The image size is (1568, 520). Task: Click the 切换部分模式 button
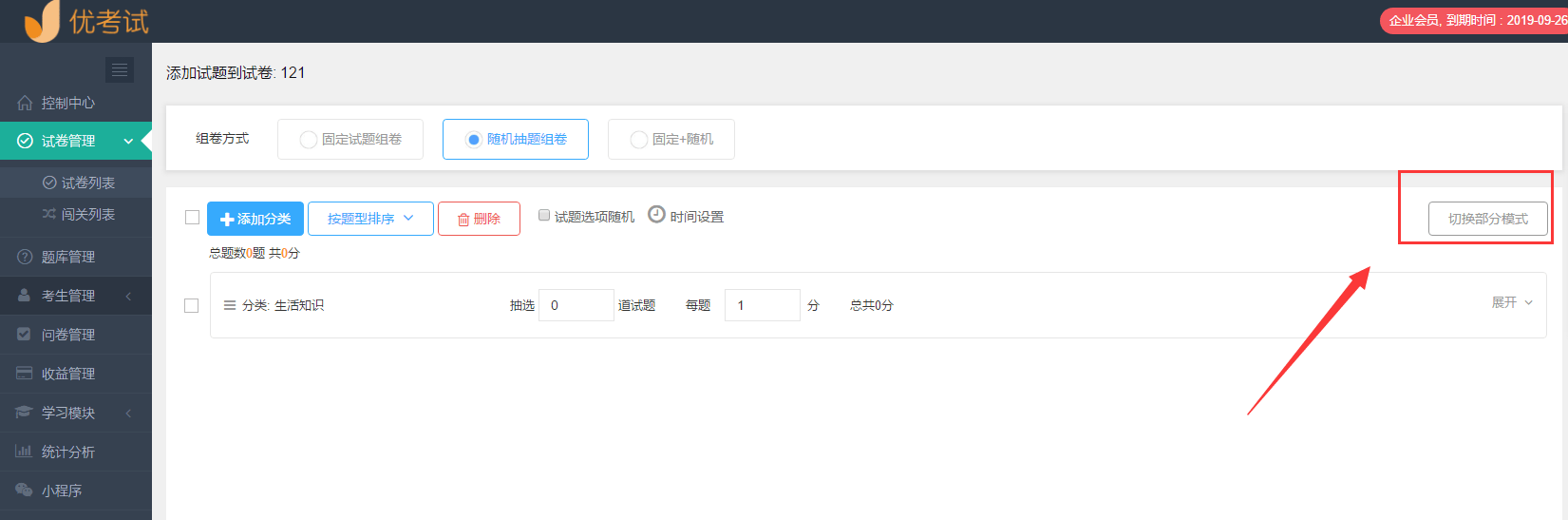click(1487, 219)
